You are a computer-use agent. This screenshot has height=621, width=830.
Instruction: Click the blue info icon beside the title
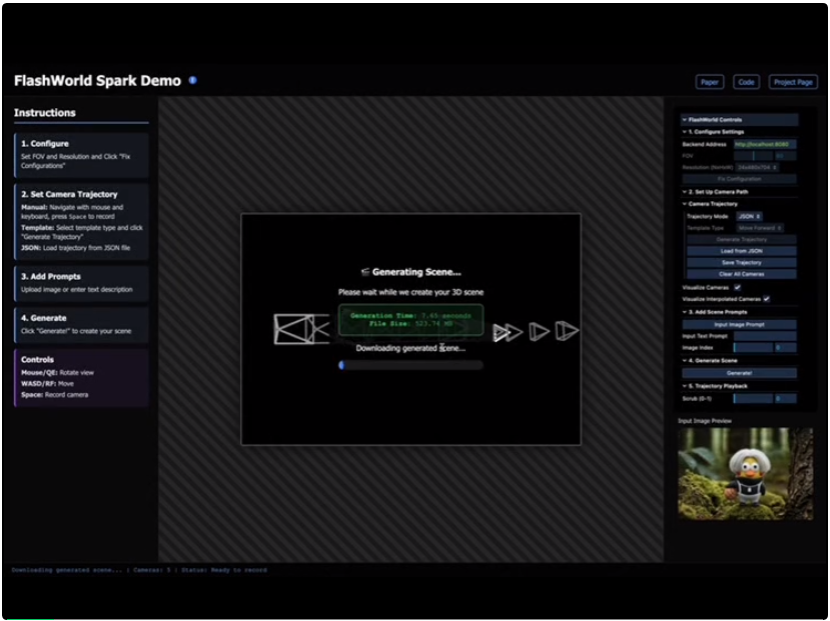193,81
